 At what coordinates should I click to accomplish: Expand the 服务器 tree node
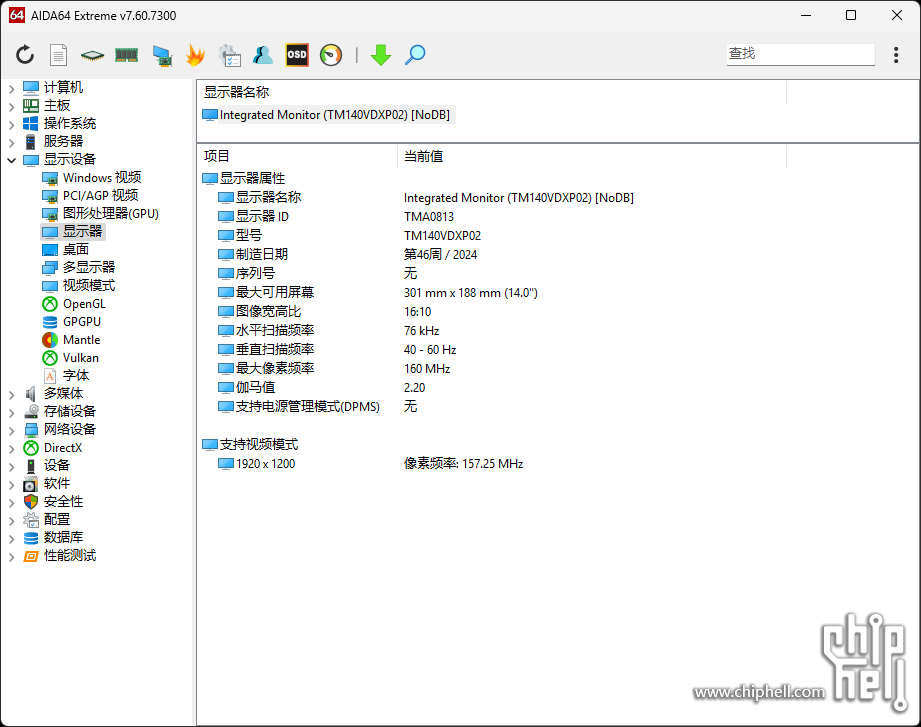point(12,143)
